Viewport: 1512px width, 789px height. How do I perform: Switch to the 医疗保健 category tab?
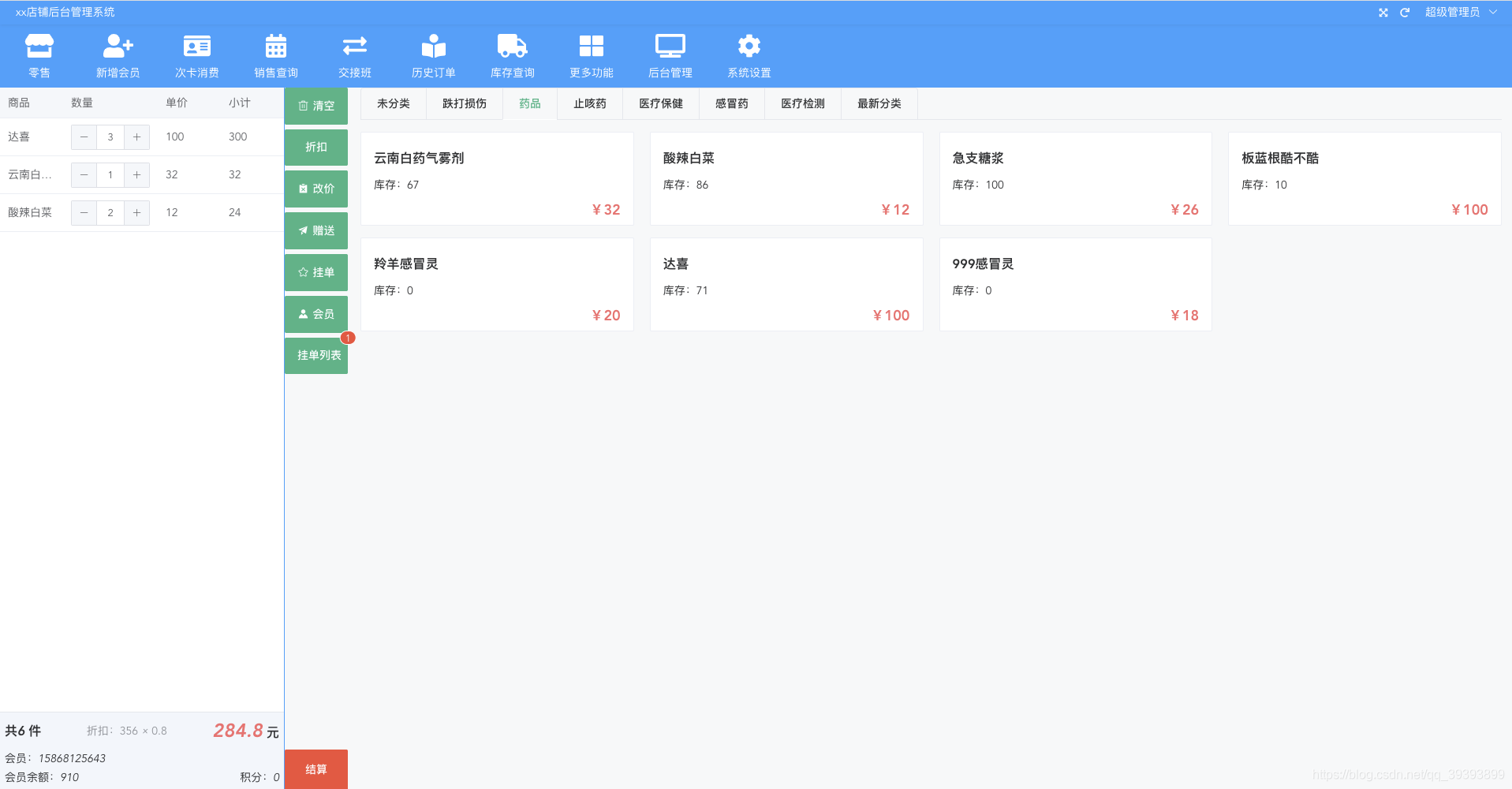(x=661, y=103)
